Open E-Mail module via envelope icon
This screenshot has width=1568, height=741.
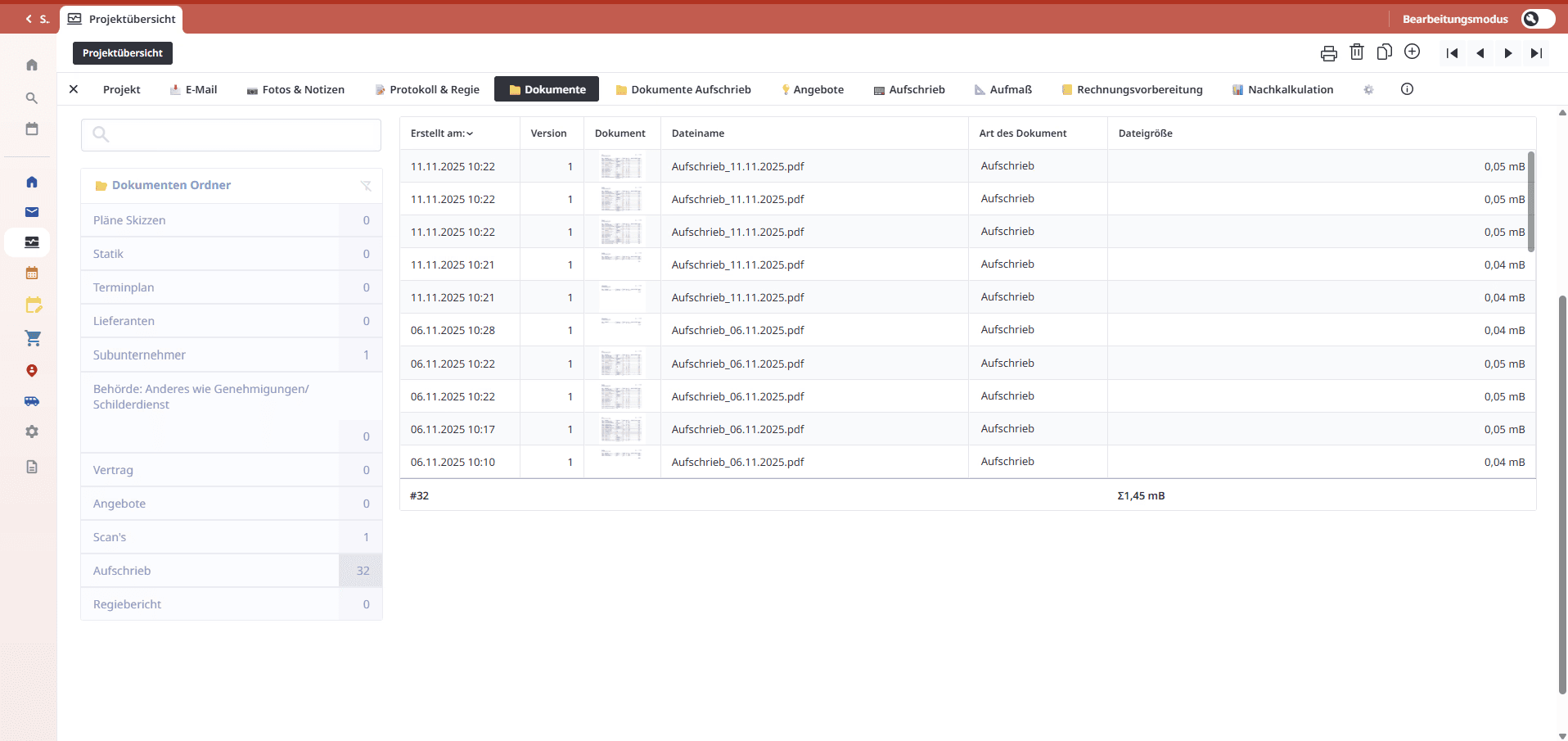point(31,212)
